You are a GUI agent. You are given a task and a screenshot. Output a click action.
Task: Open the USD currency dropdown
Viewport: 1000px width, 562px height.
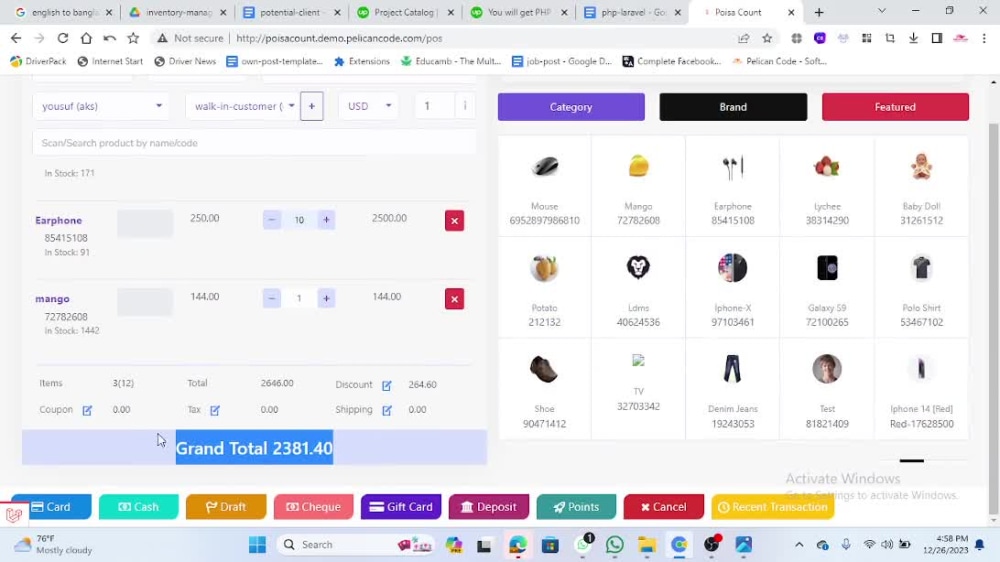click(369, 106)
